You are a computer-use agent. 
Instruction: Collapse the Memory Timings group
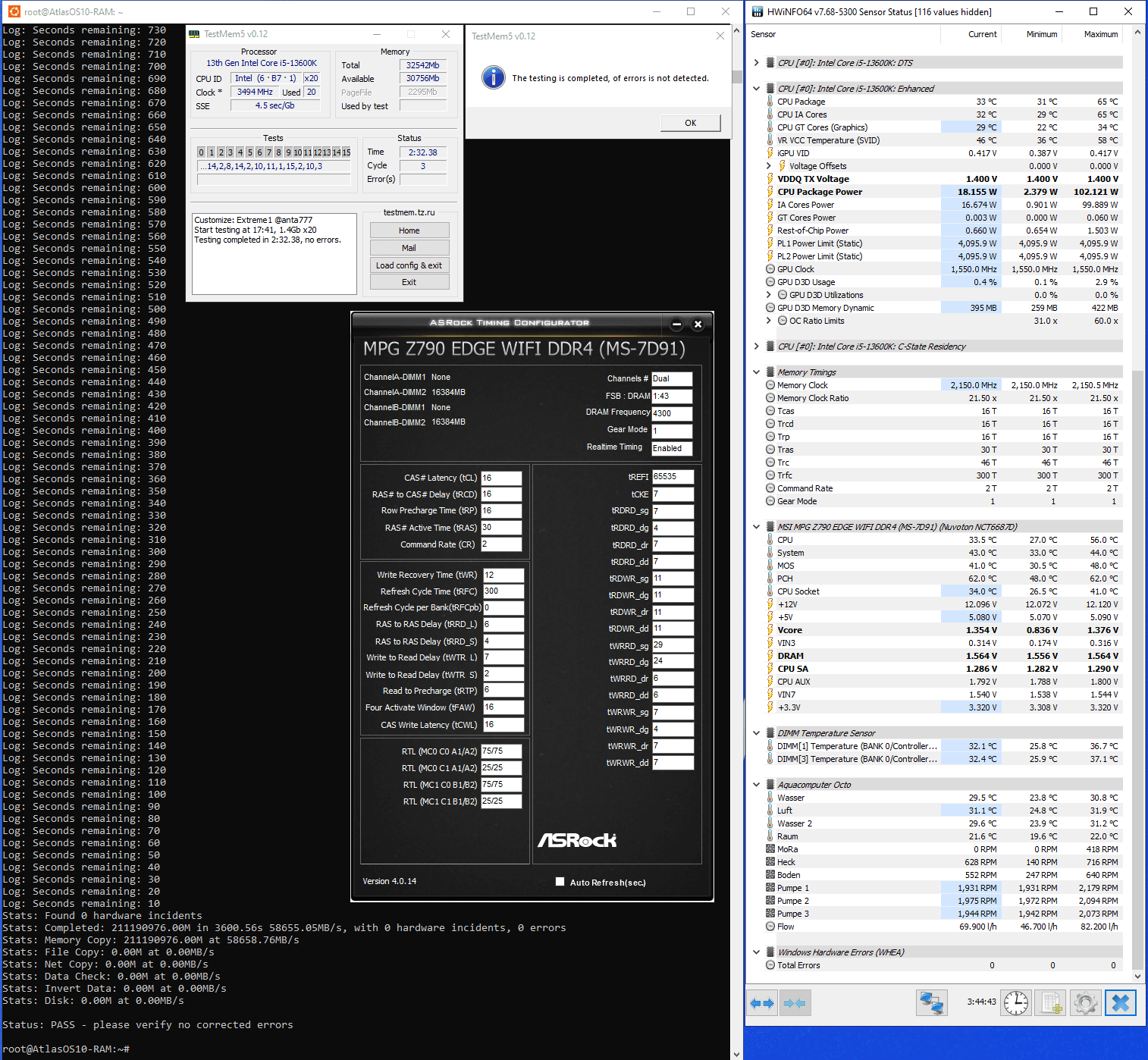pyautogui.click(x=757, y=372)
